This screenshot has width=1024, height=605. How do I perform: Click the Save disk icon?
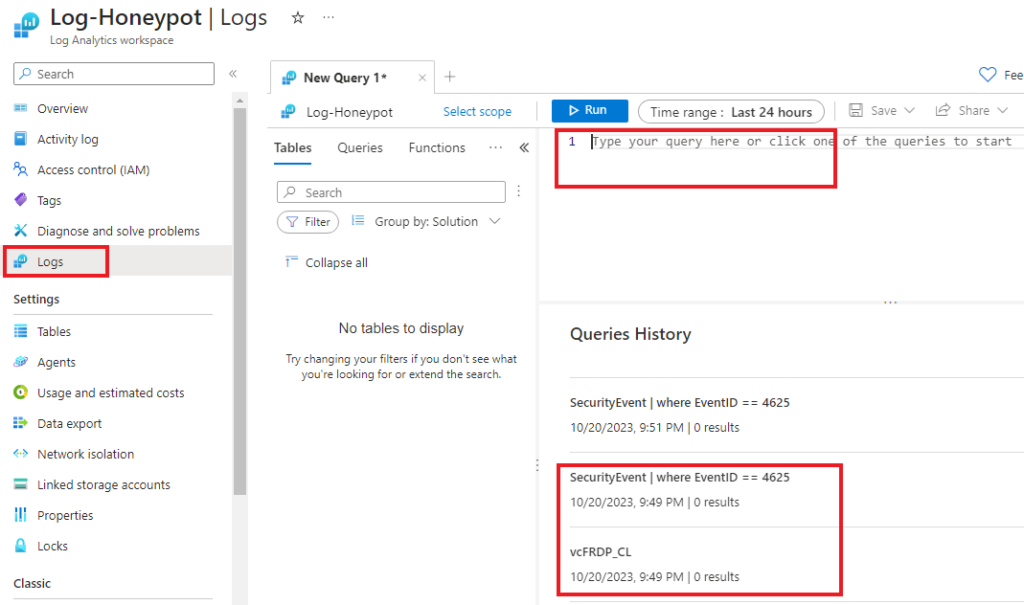(x=856, y=110)
